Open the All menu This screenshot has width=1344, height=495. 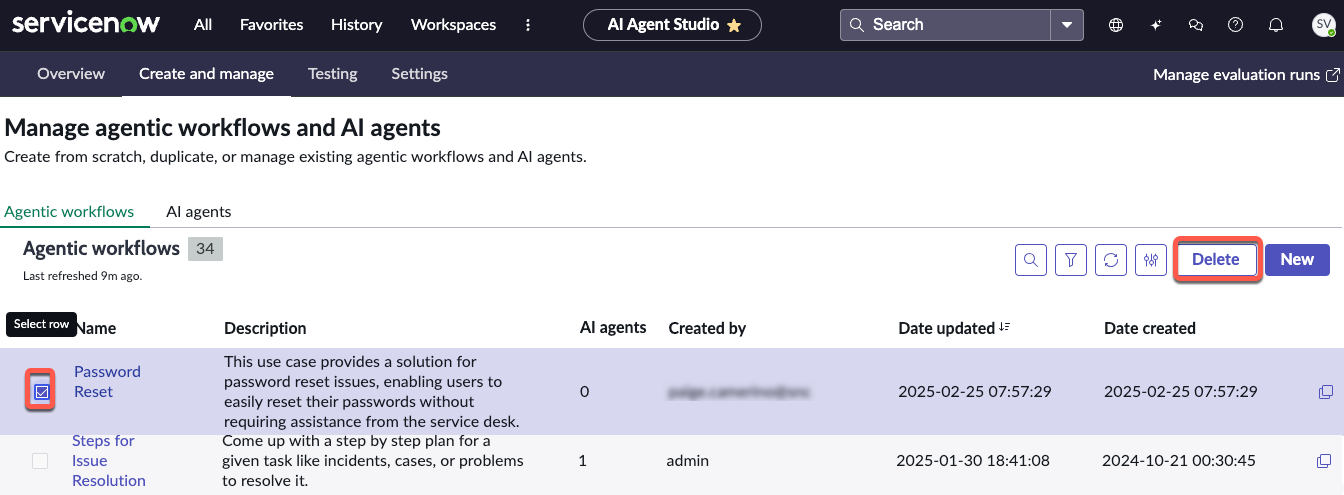(x=203, y=24)
